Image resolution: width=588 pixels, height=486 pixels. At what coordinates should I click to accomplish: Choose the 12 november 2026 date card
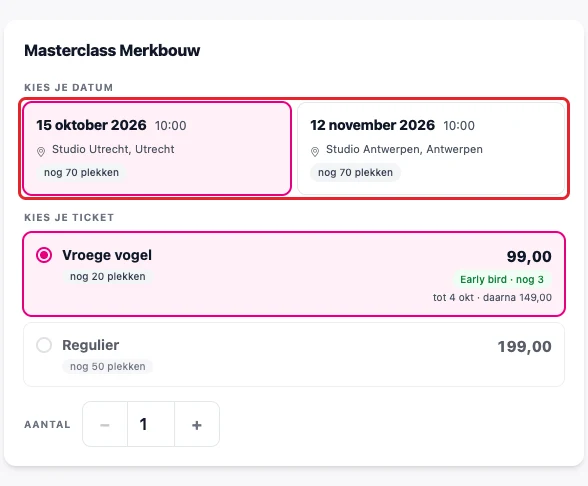click(431, 148)
